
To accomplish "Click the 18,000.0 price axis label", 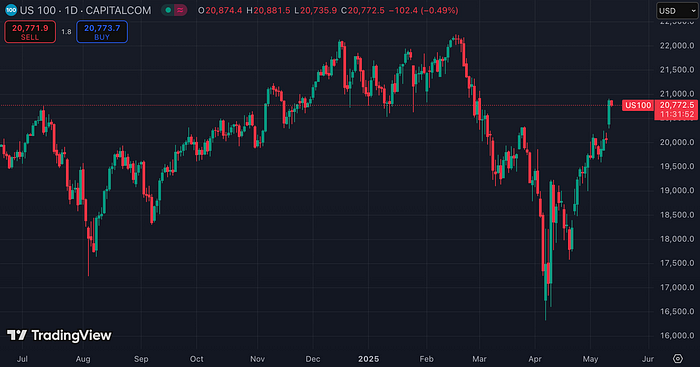I will click(x=677, y=239).
